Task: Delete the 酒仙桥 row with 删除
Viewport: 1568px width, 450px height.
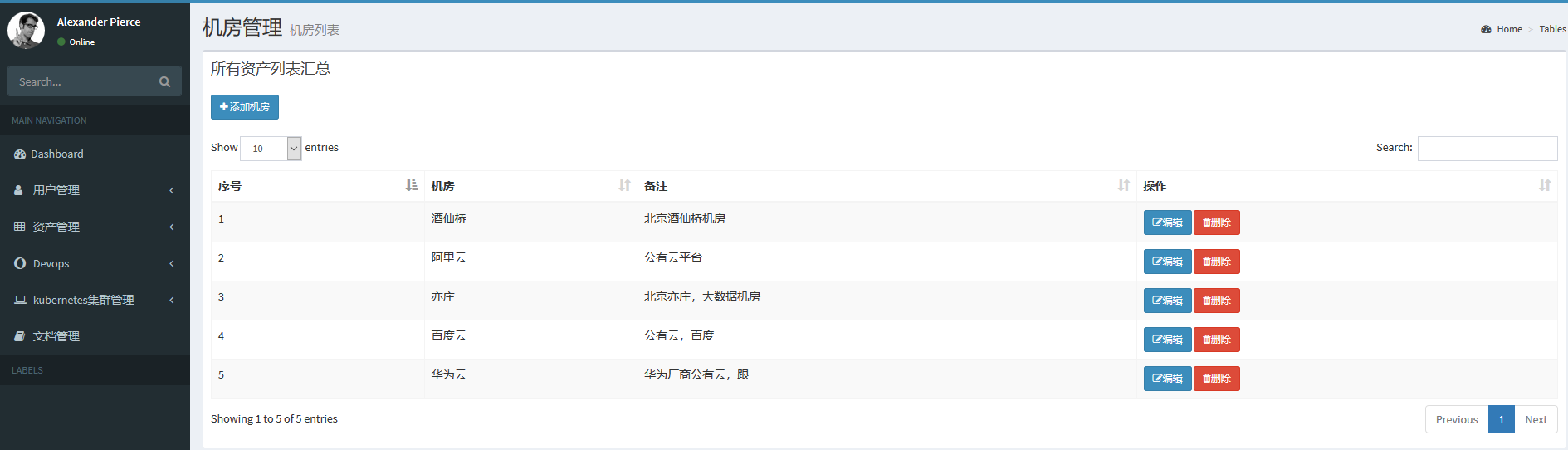Action: [x=1217, y=223]
